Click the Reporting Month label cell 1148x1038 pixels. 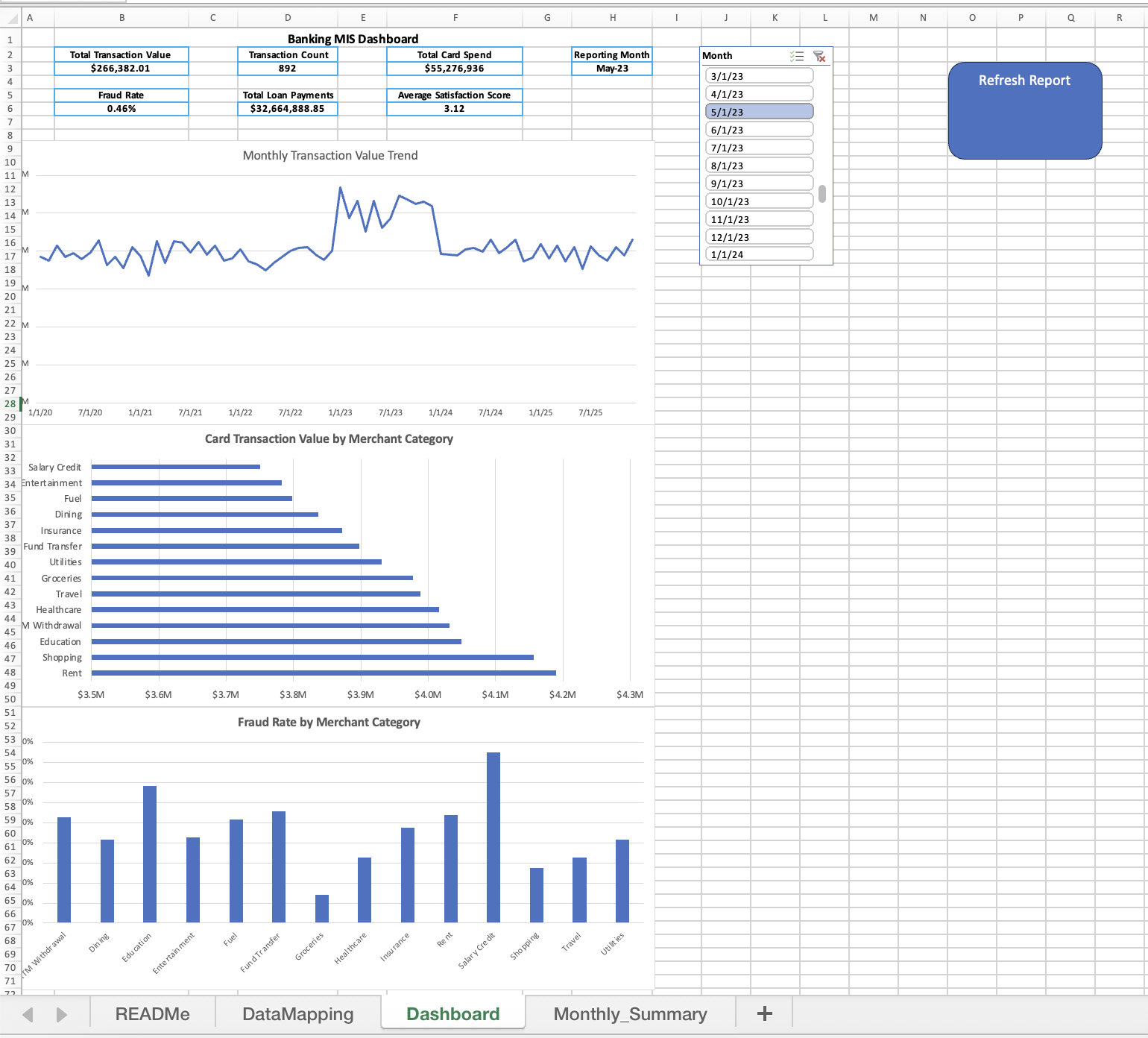[x=612, y=54]
